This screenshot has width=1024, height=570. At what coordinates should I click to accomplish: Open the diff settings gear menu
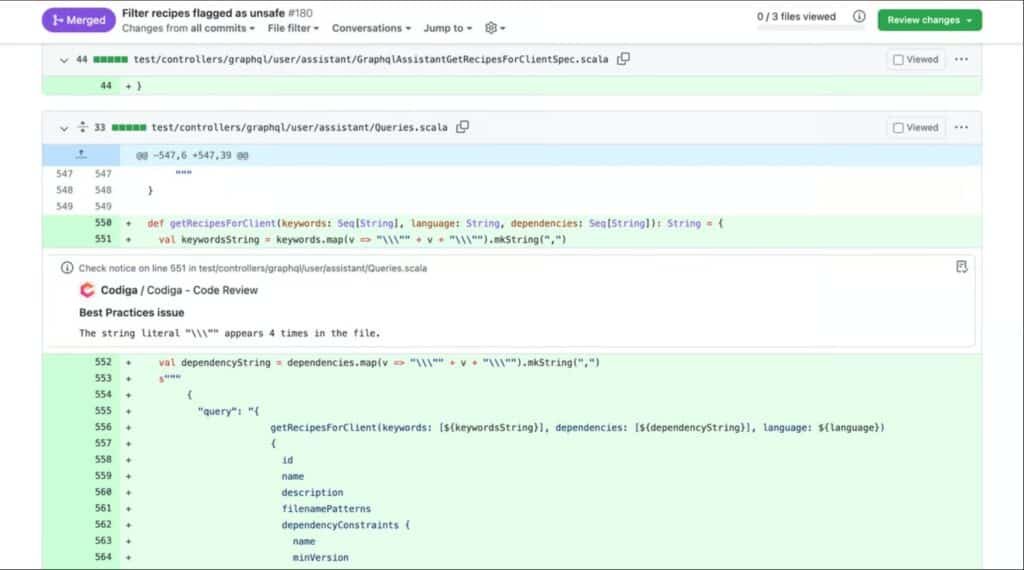(x=495, y=28)
